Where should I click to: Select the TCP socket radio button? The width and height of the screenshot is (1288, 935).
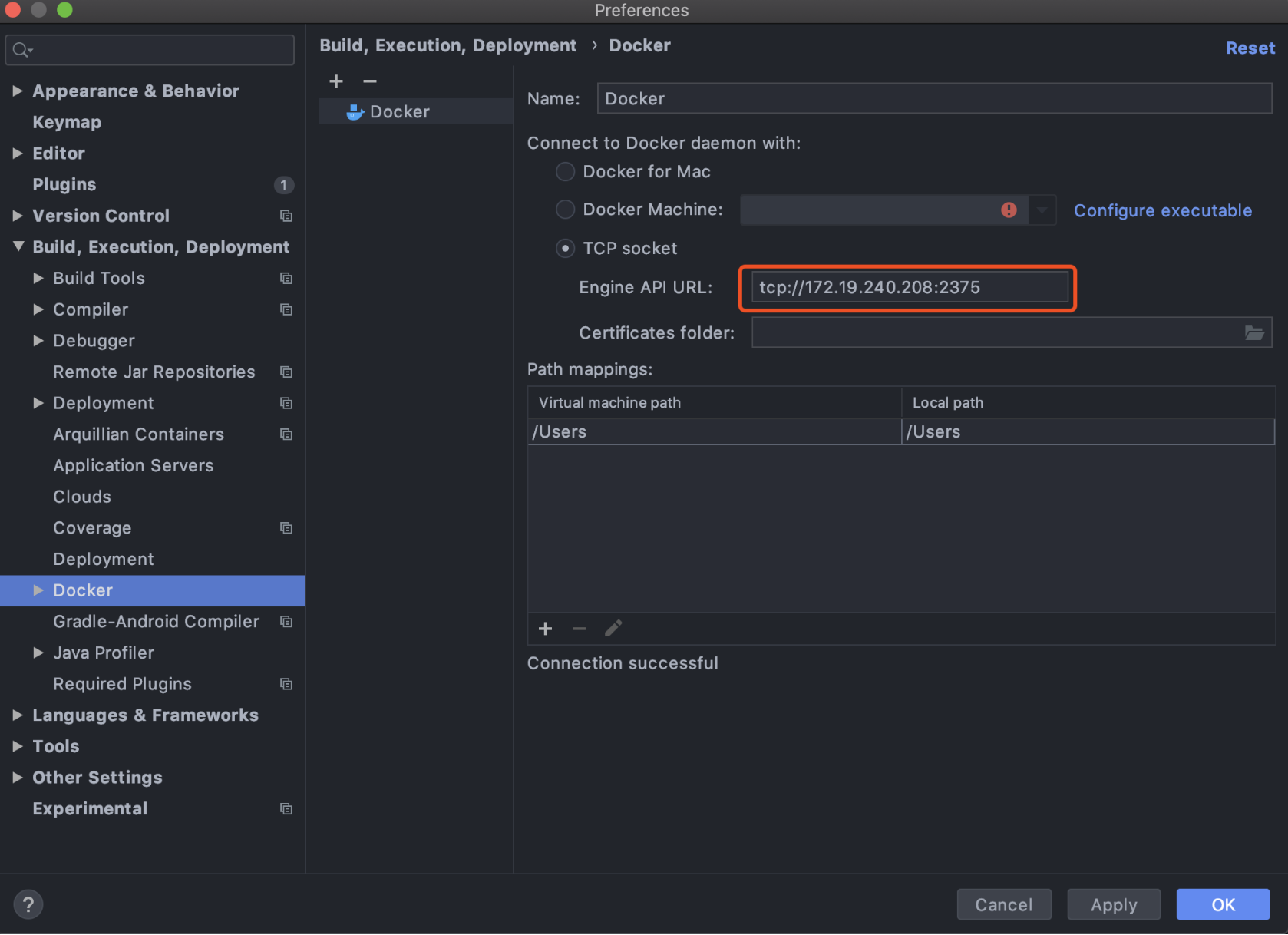[565, 248]
